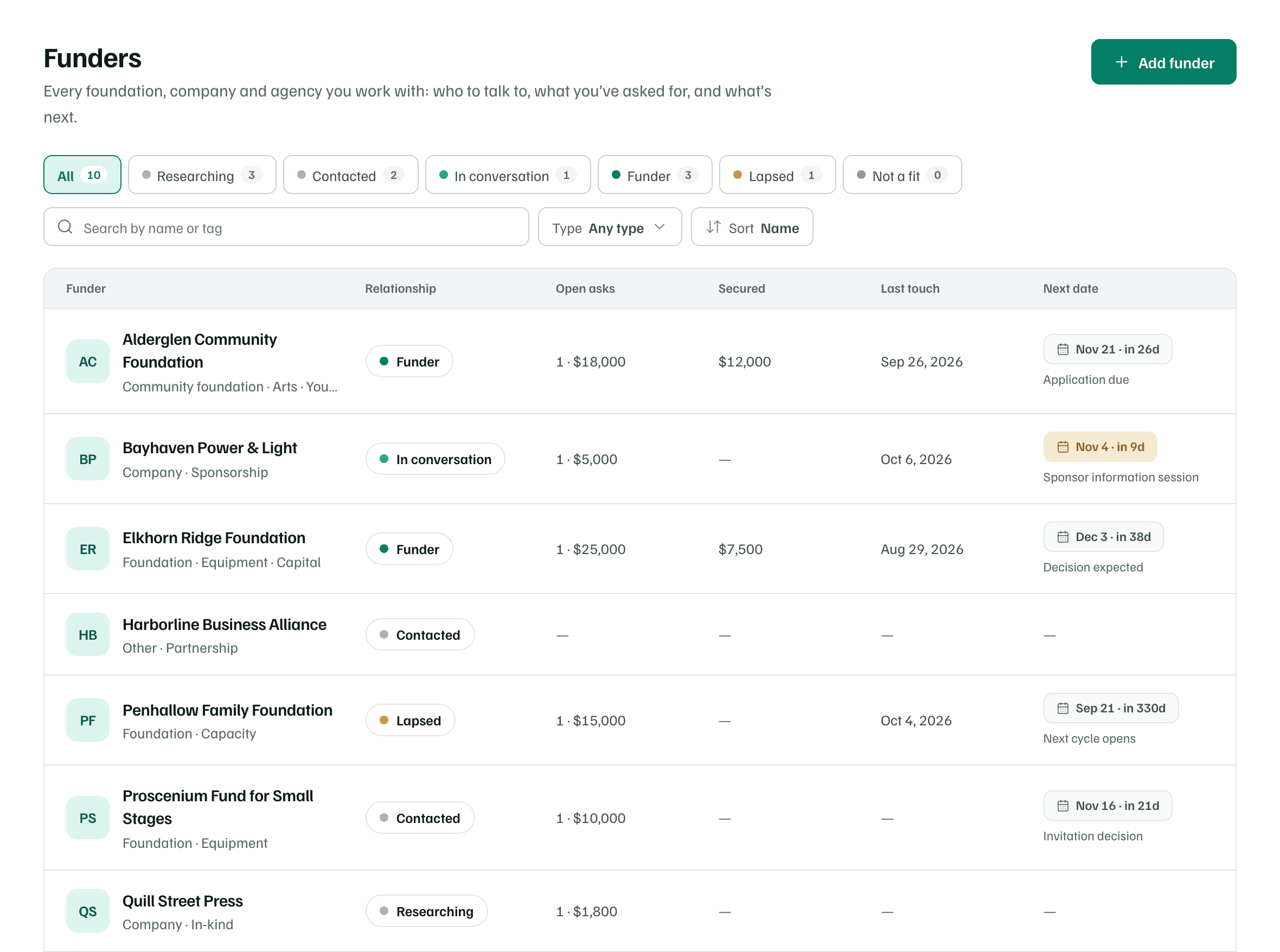Filter by the Contacted tab
Image resolution: width=1280 pixels, height=952 pixels.
click(350, 175)
